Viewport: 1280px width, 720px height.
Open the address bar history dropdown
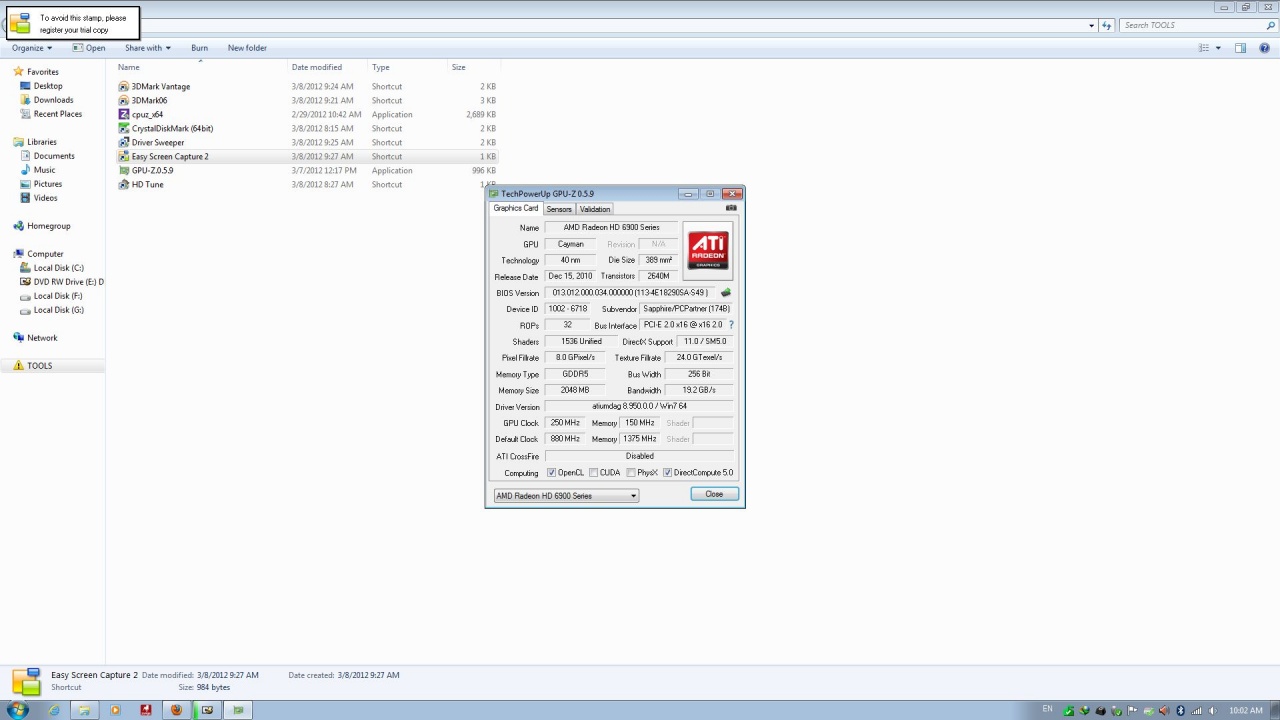point(1091,25)
